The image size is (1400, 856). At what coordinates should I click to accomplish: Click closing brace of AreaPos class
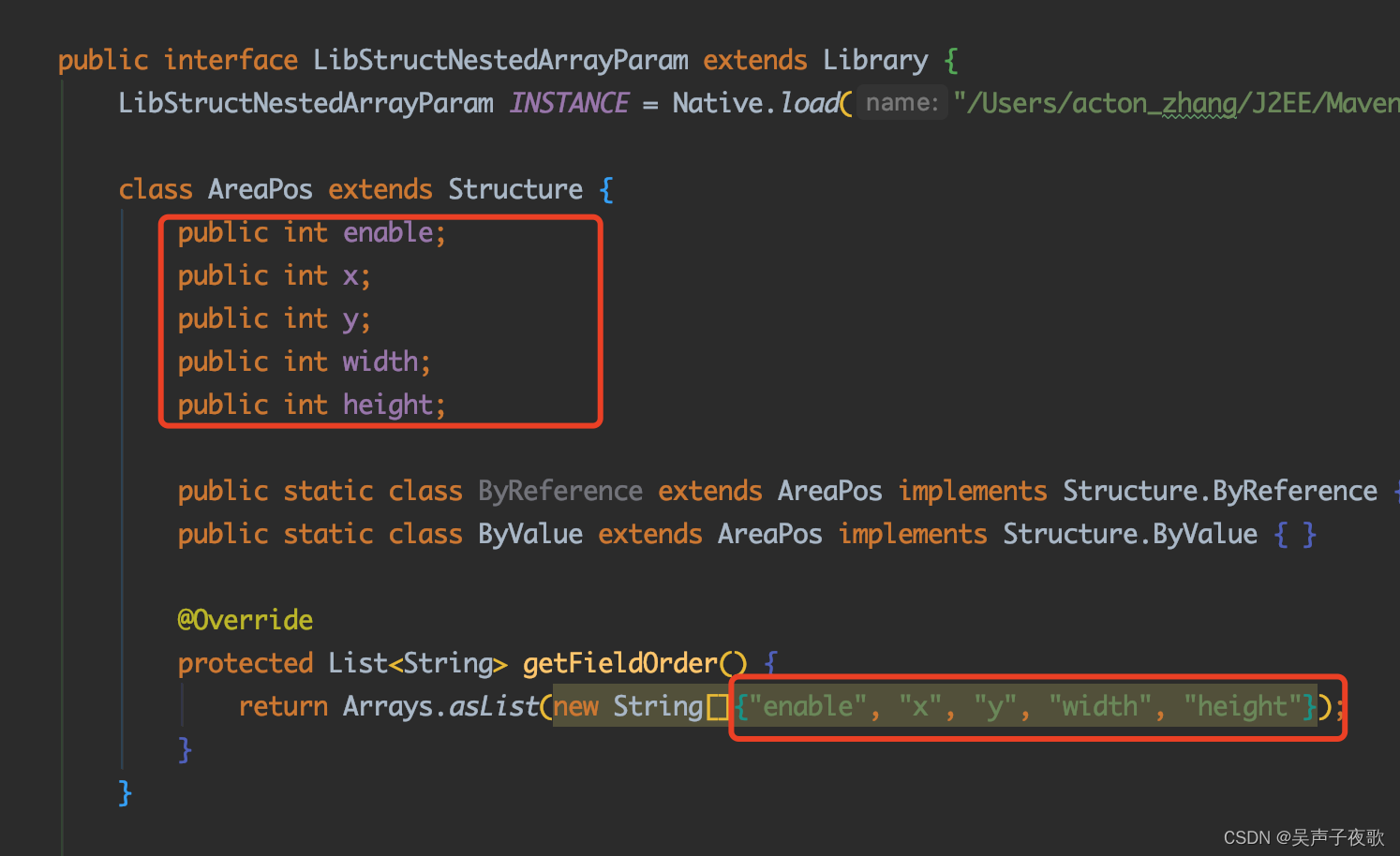point(126,792)
